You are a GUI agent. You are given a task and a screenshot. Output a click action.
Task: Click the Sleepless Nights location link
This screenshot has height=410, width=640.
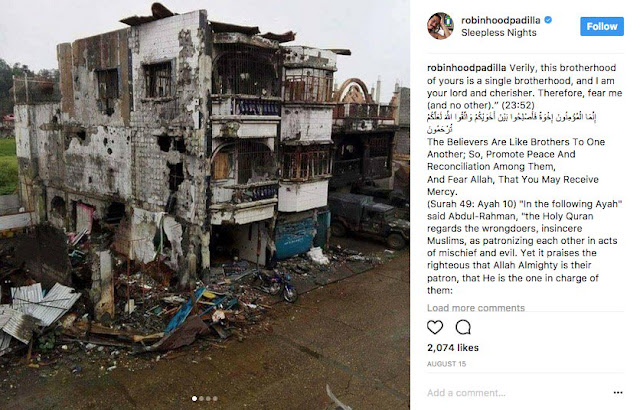click(x=499, y=33)
